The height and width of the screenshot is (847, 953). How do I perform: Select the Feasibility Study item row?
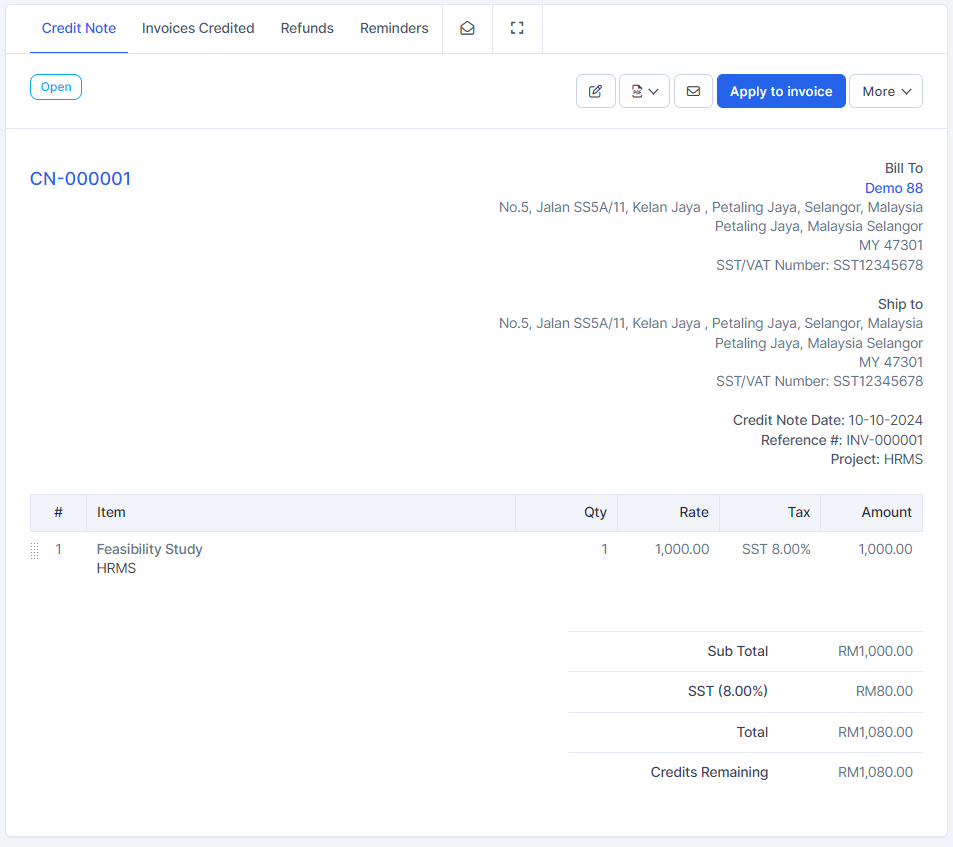(x=149, y=549)
